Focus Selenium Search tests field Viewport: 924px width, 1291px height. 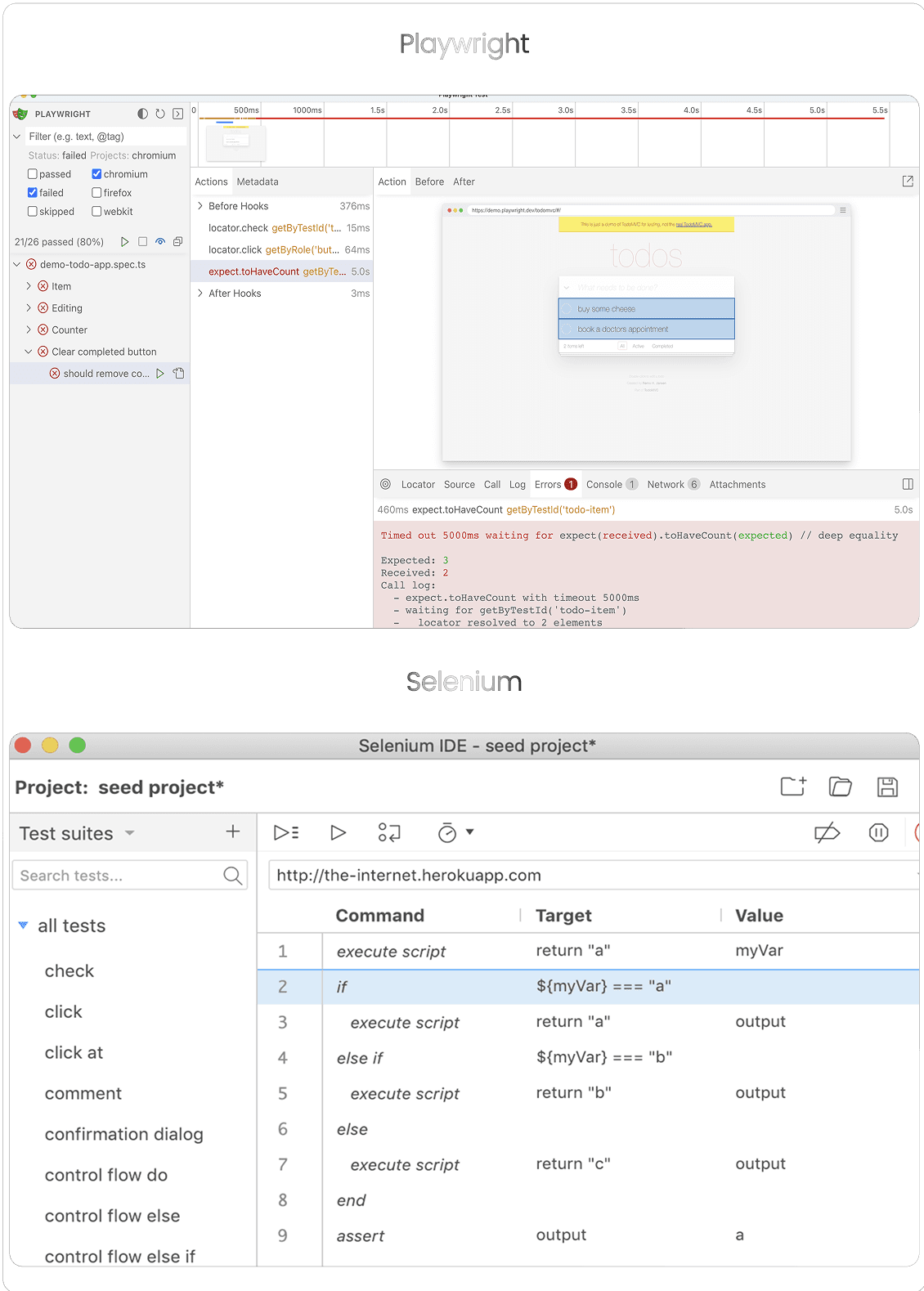tap(130, 876)
